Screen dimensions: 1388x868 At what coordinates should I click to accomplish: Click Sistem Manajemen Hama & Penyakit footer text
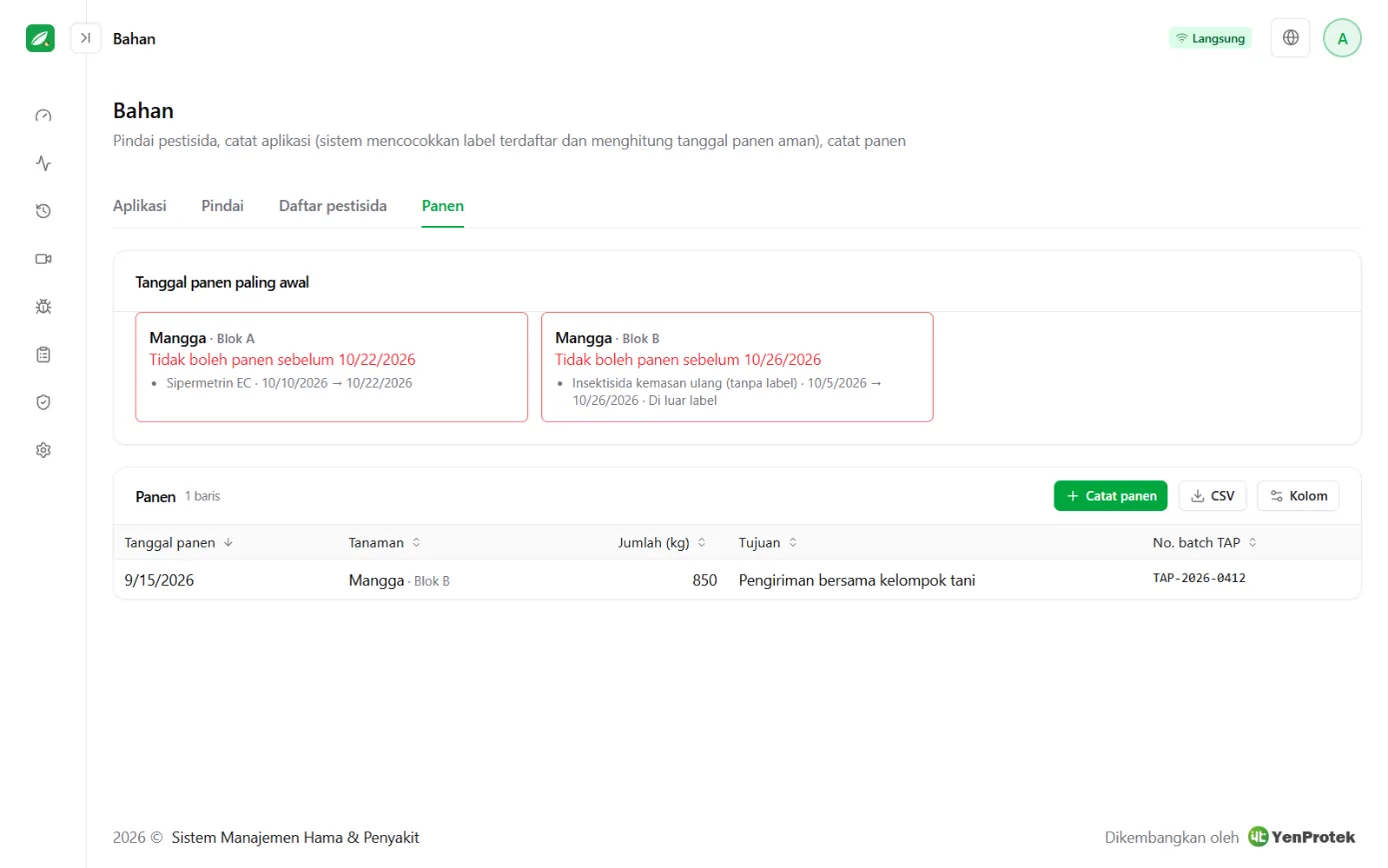click(295, 838)
